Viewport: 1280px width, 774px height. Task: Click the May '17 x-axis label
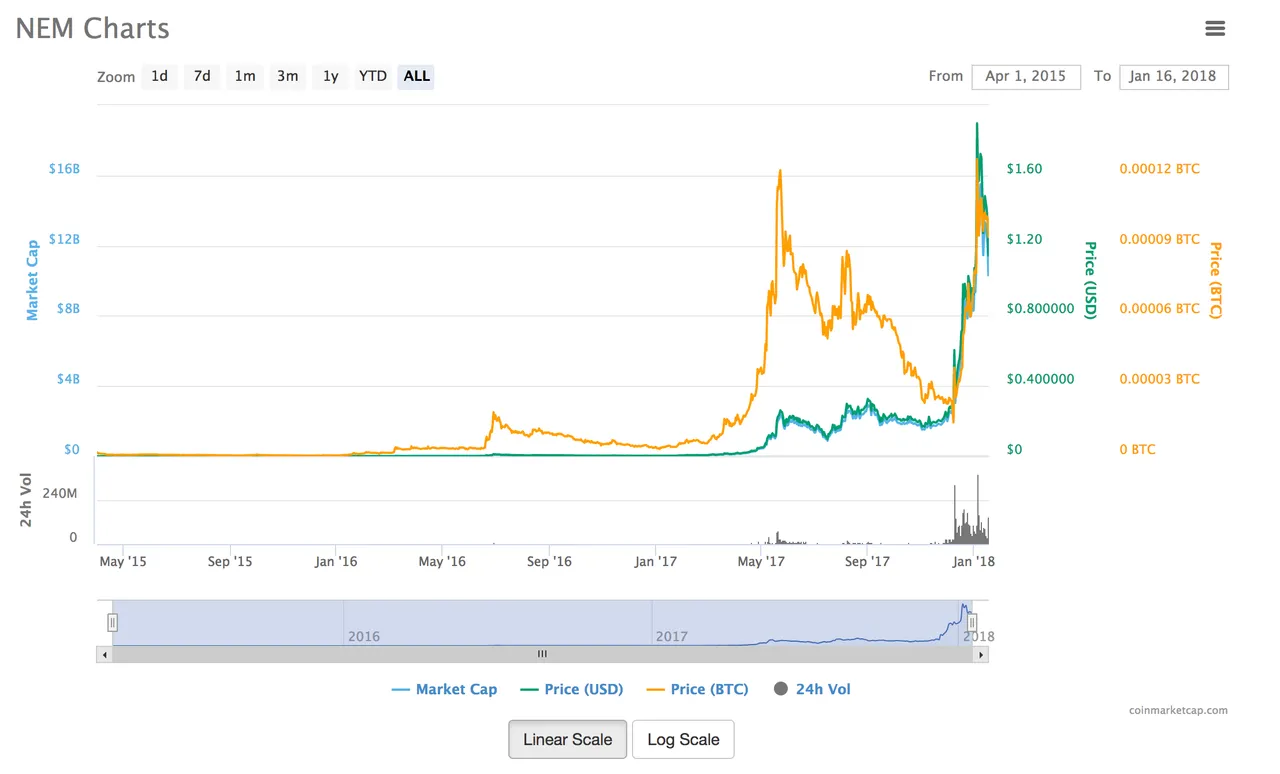(761, 561)
